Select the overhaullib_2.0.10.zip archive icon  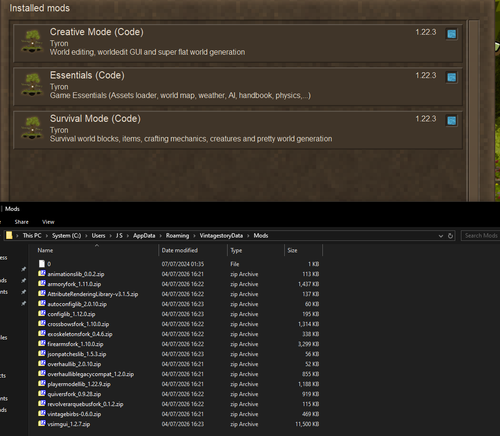[x=42, y=364]
